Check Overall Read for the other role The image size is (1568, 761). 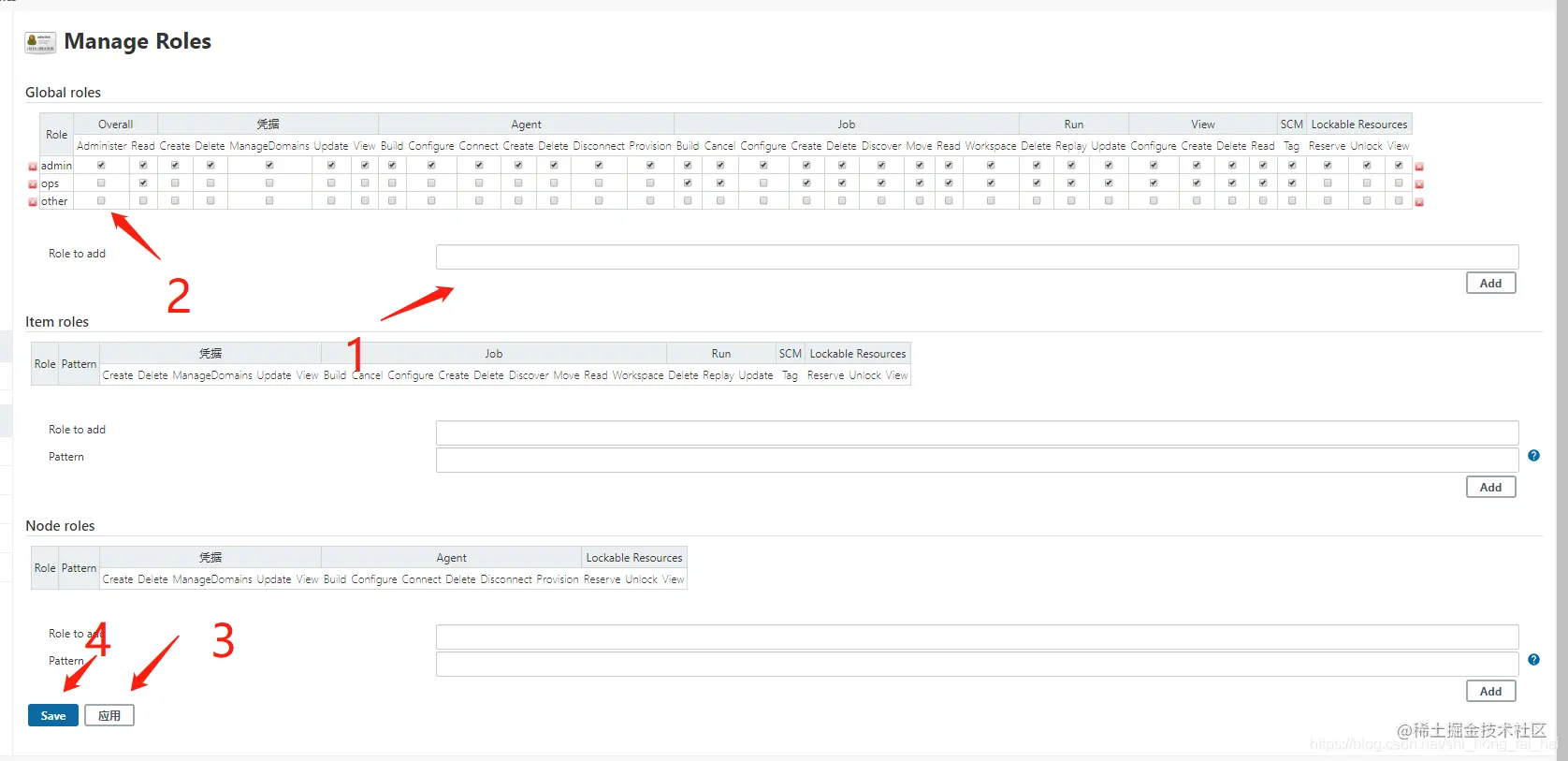point(143,200)
